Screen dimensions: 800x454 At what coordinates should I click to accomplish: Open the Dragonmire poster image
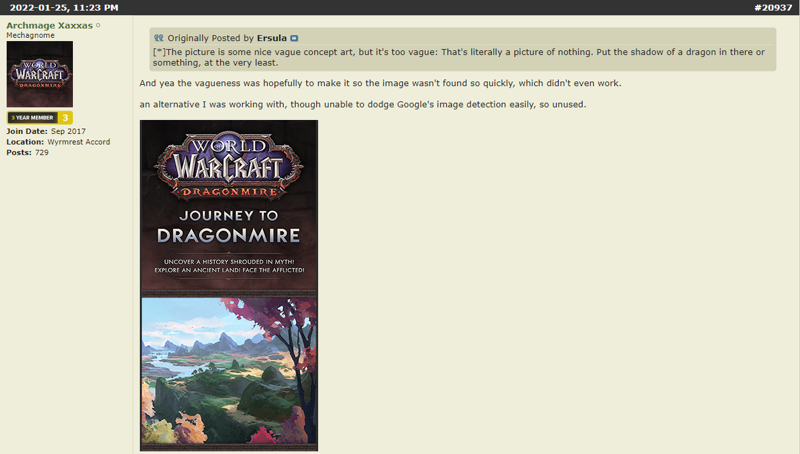point(229,286)
